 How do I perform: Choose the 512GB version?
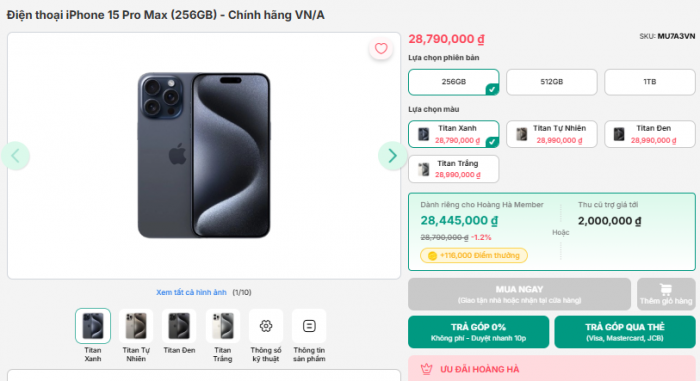(x=552, y=82)
